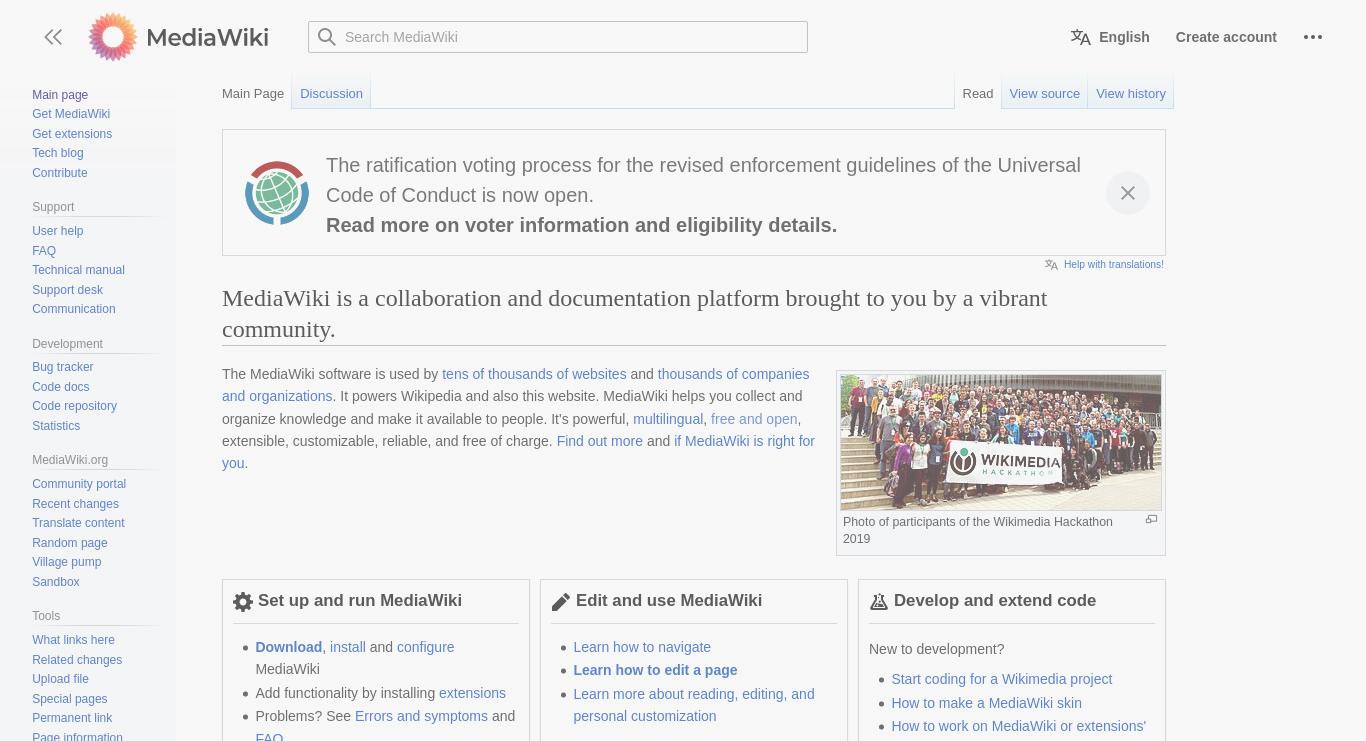Collapse the sidebar with double-chevron icon
Image resolution: width=1366 pixels, height=741 pixels.
click(53, 37)
